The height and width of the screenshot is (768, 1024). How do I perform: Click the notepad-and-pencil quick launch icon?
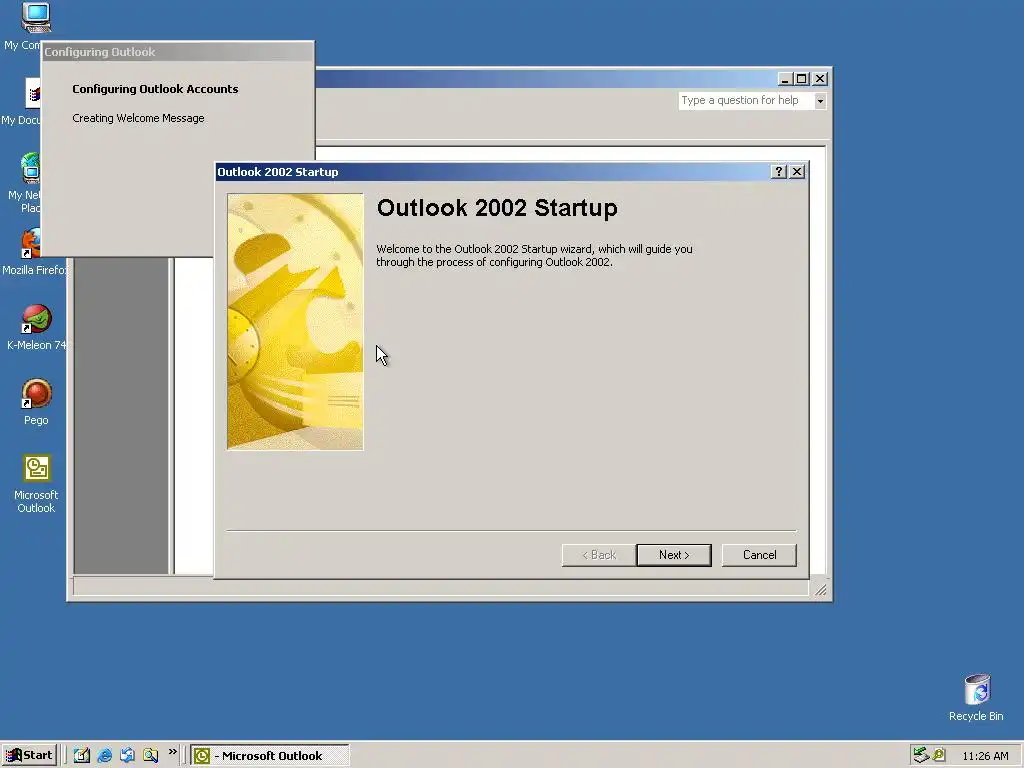82,755
